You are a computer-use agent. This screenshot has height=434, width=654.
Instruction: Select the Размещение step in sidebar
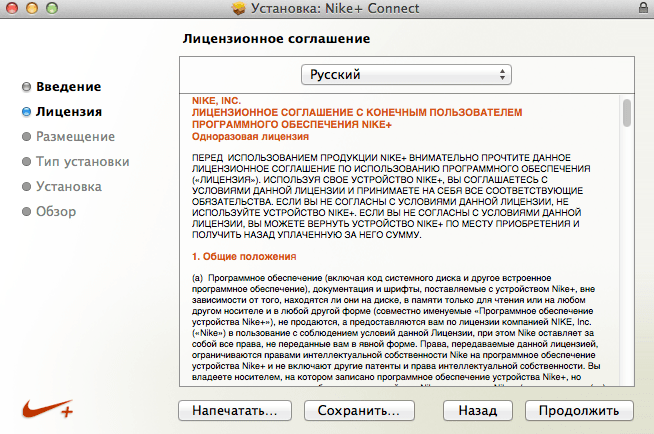click(75, 137)
